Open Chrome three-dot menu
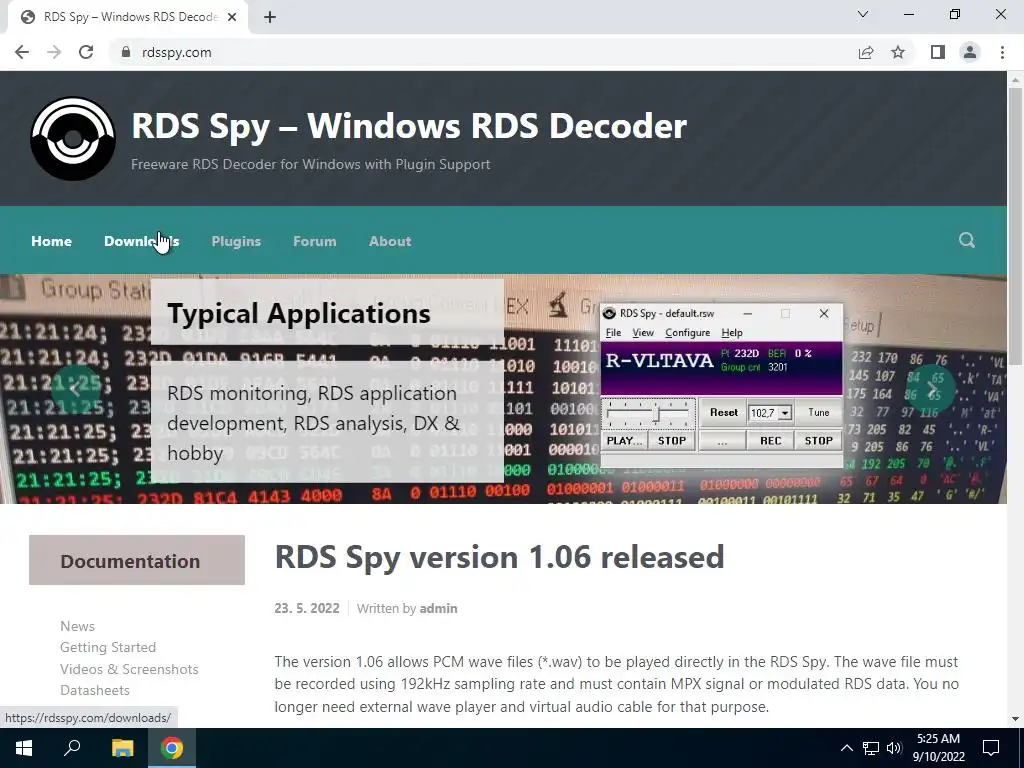1024x768 pixels. click(x=1002, y=52)
